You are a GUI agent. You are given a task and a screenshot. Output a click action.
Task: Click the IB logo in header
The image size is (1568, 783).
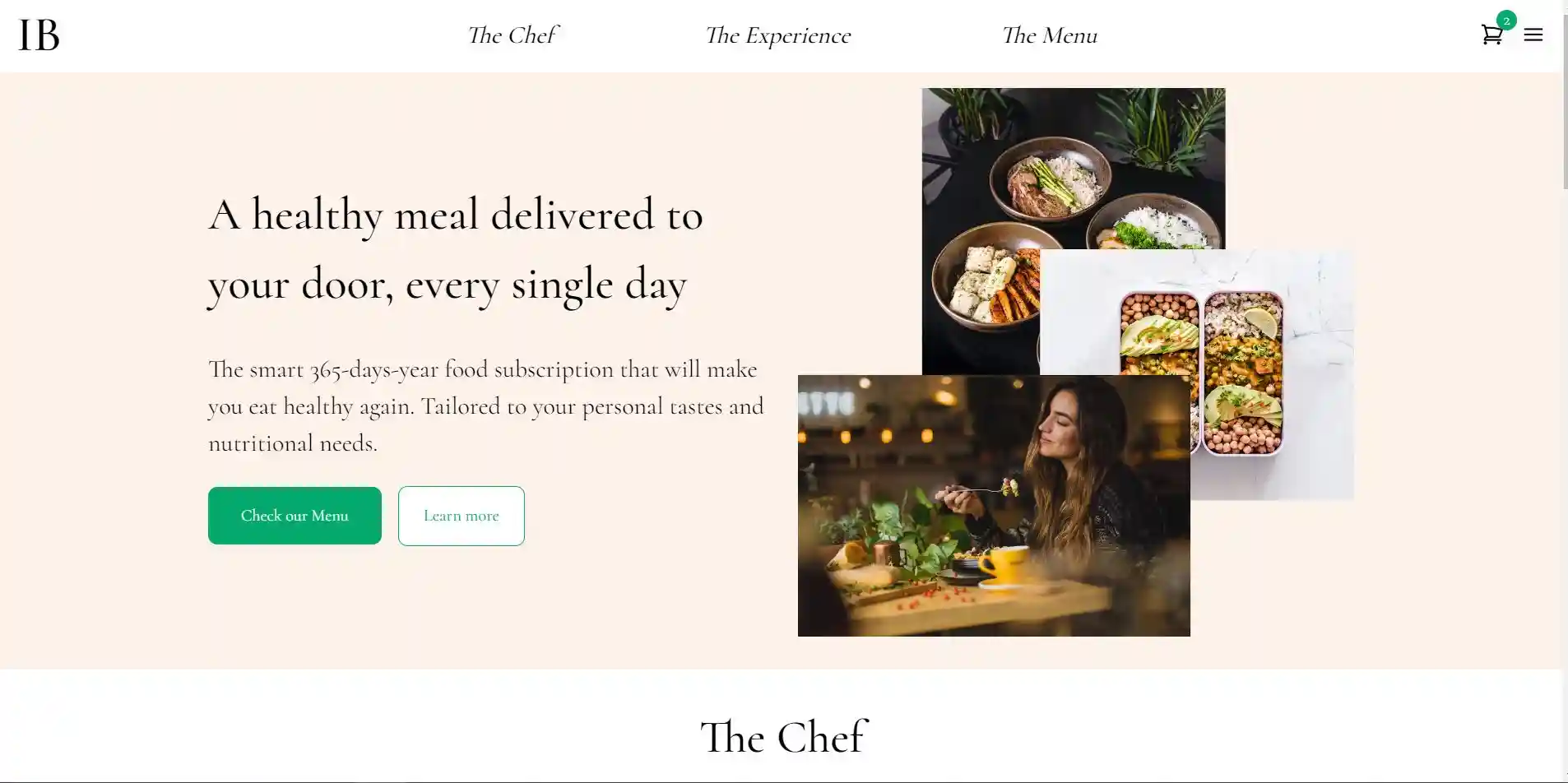point(39,35)
